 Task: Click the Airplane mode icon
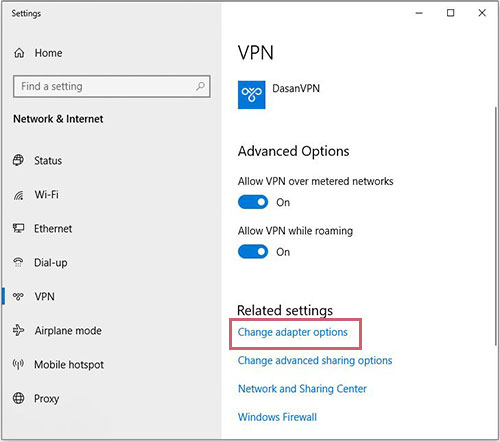pos(18,330)
